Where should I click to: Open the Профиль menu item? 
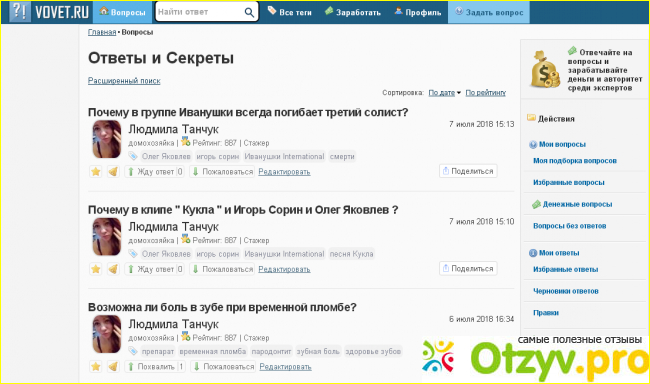tap(418, 12)
